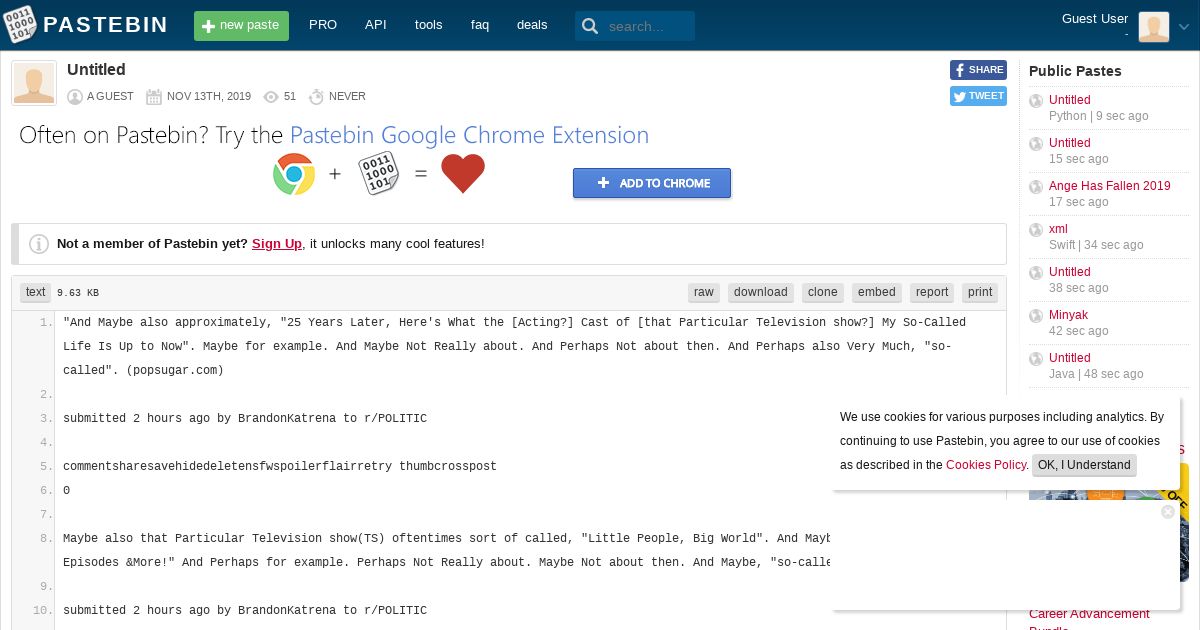1200x630 pixels.
Task: Create a new paste
Action: (241, 26)
